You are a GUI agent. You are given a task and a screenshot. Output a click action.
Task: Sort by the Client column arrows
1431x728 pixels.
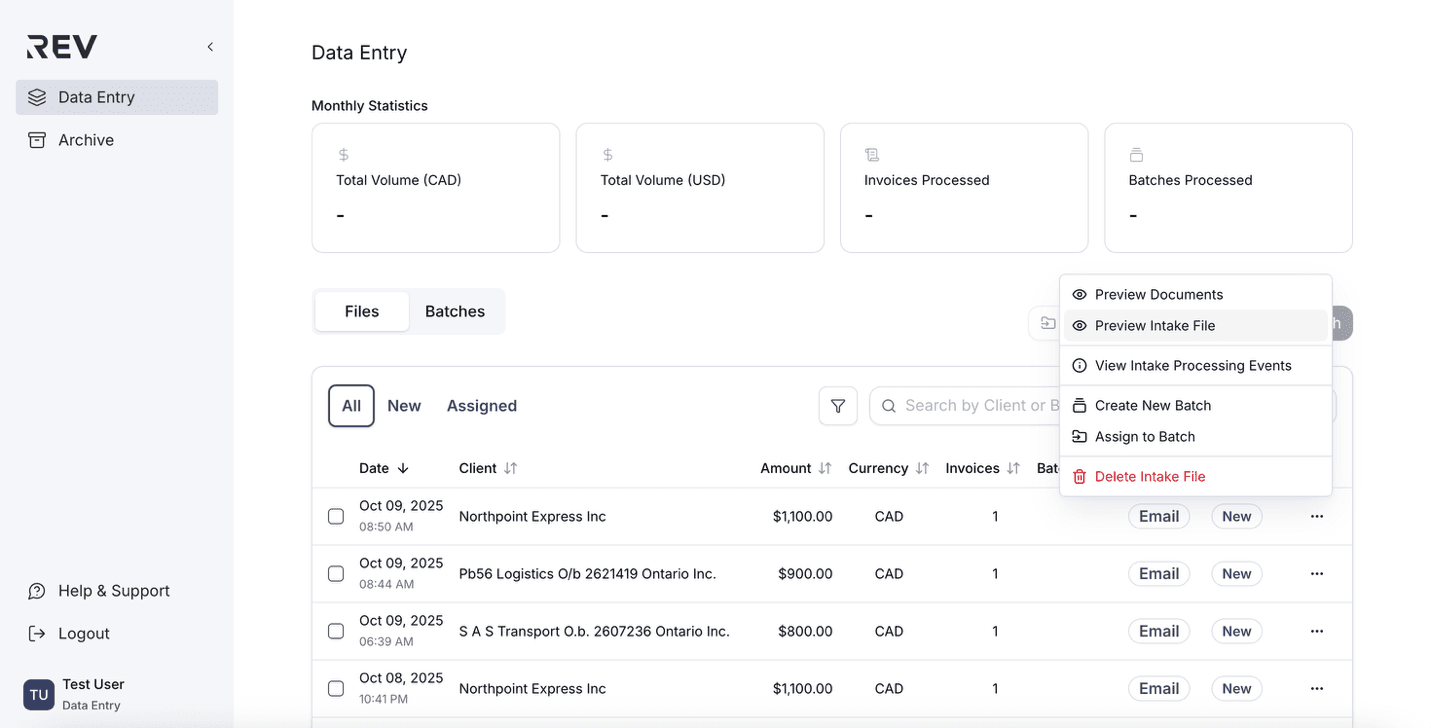510,468
